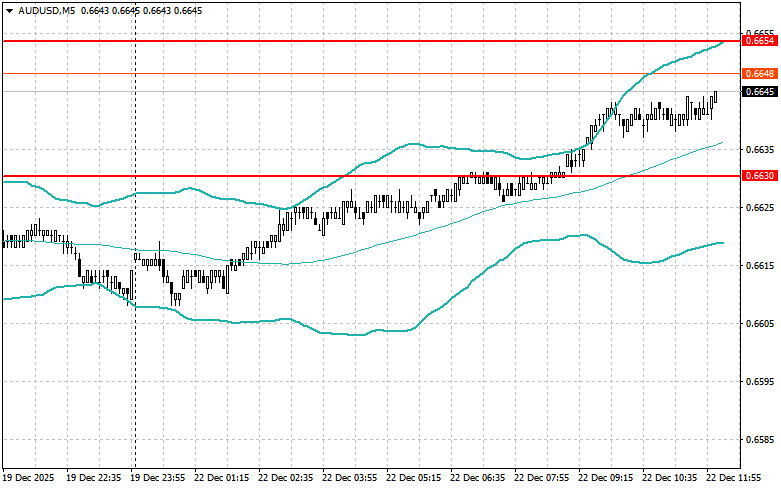Viewport: 781px width, 489px height.
Task: Click the 22 Dec 02:35 time label
Action: pos(285,478)
